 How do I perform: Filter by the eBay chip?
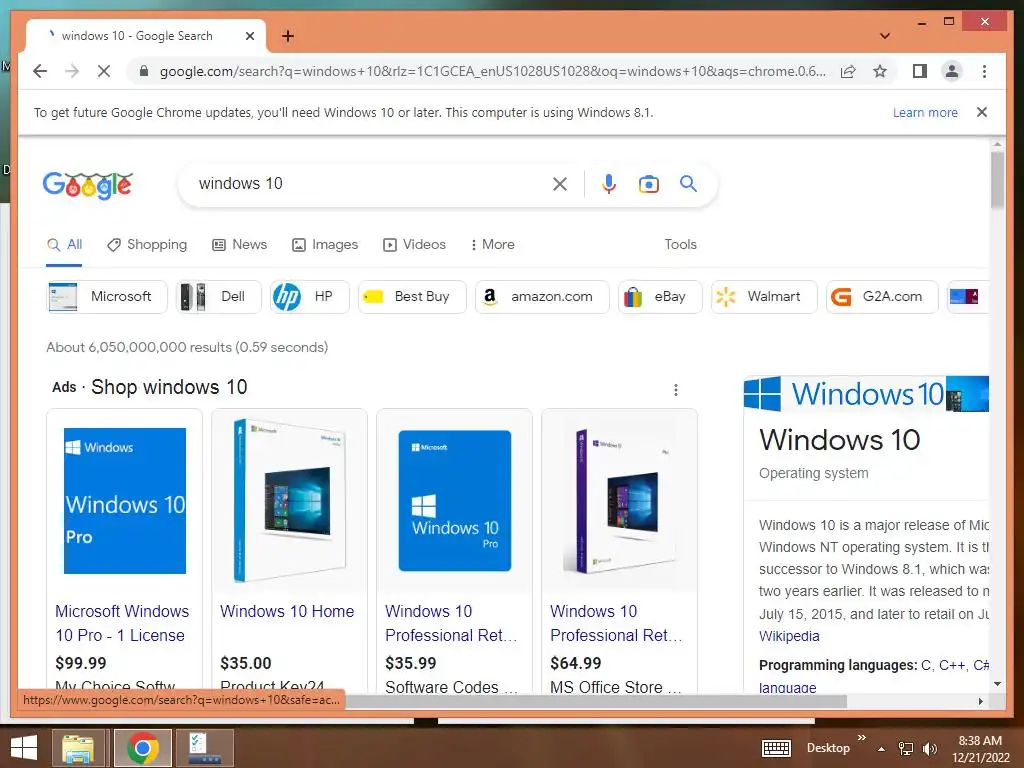tap(660, 296)
